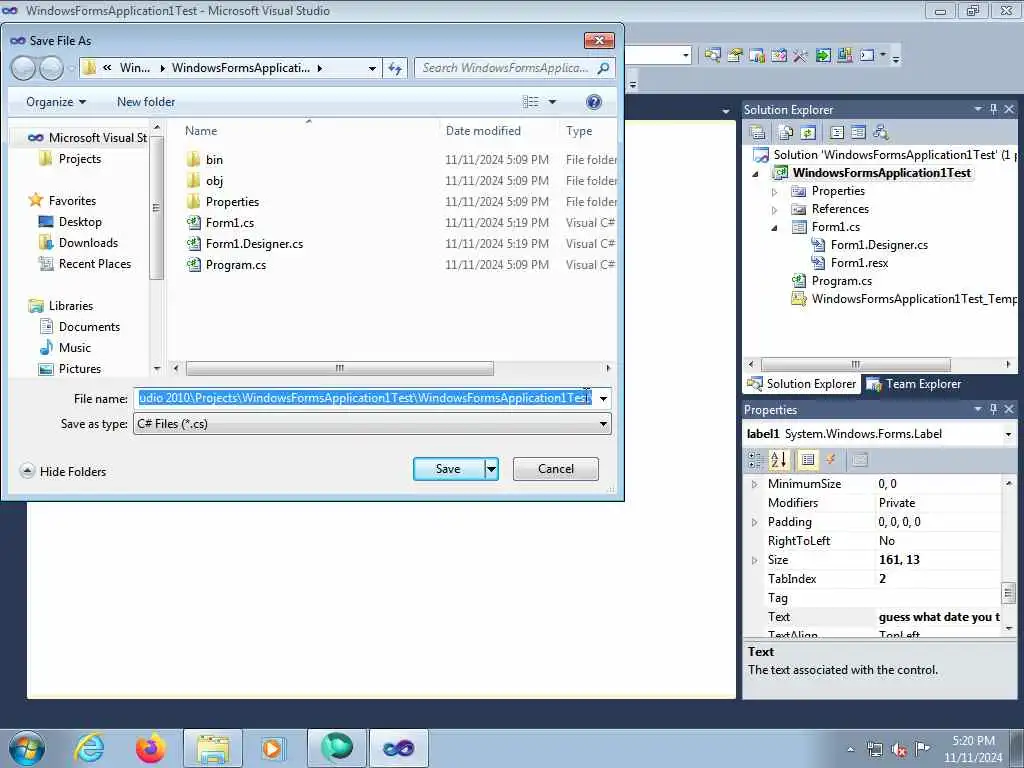Open the label1 object selector dropdown

click(1008, 434)
